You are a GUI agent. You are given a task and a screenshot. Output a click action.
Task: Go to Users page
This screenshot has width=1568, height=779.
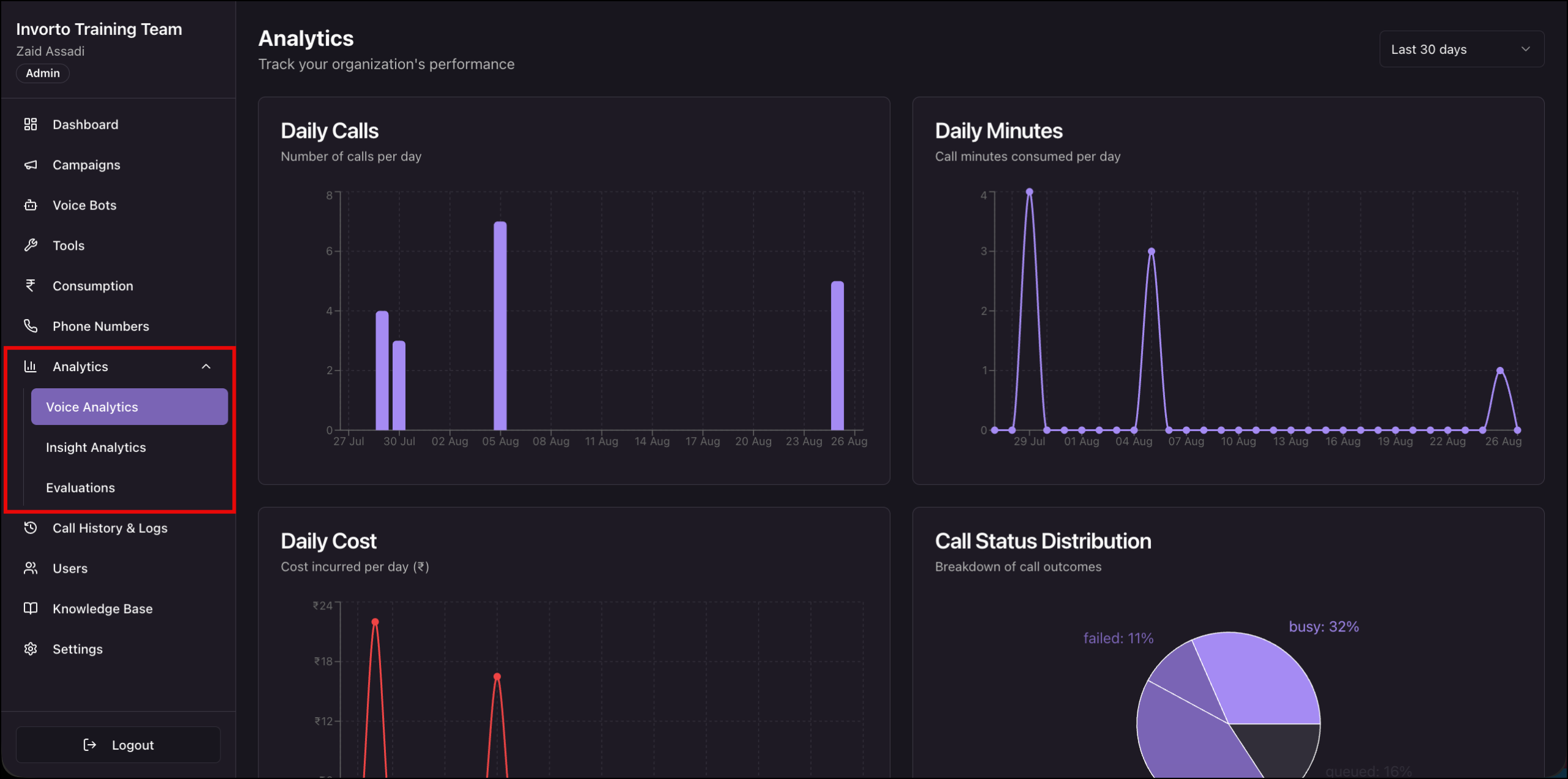tap(118, 568)
